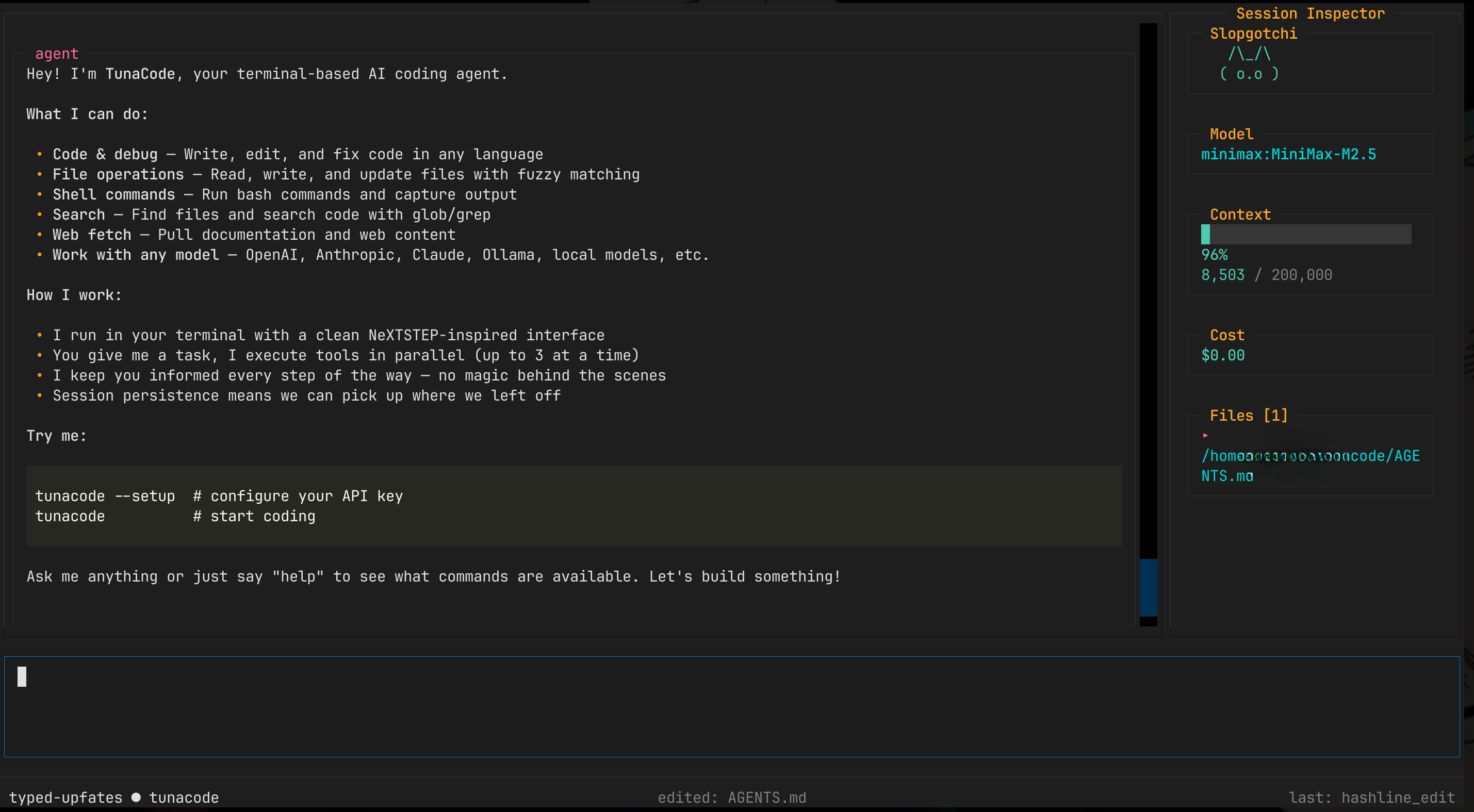Click the message input field
Viewport: 1474px width, 812px height.
click(x=731, y=706)
